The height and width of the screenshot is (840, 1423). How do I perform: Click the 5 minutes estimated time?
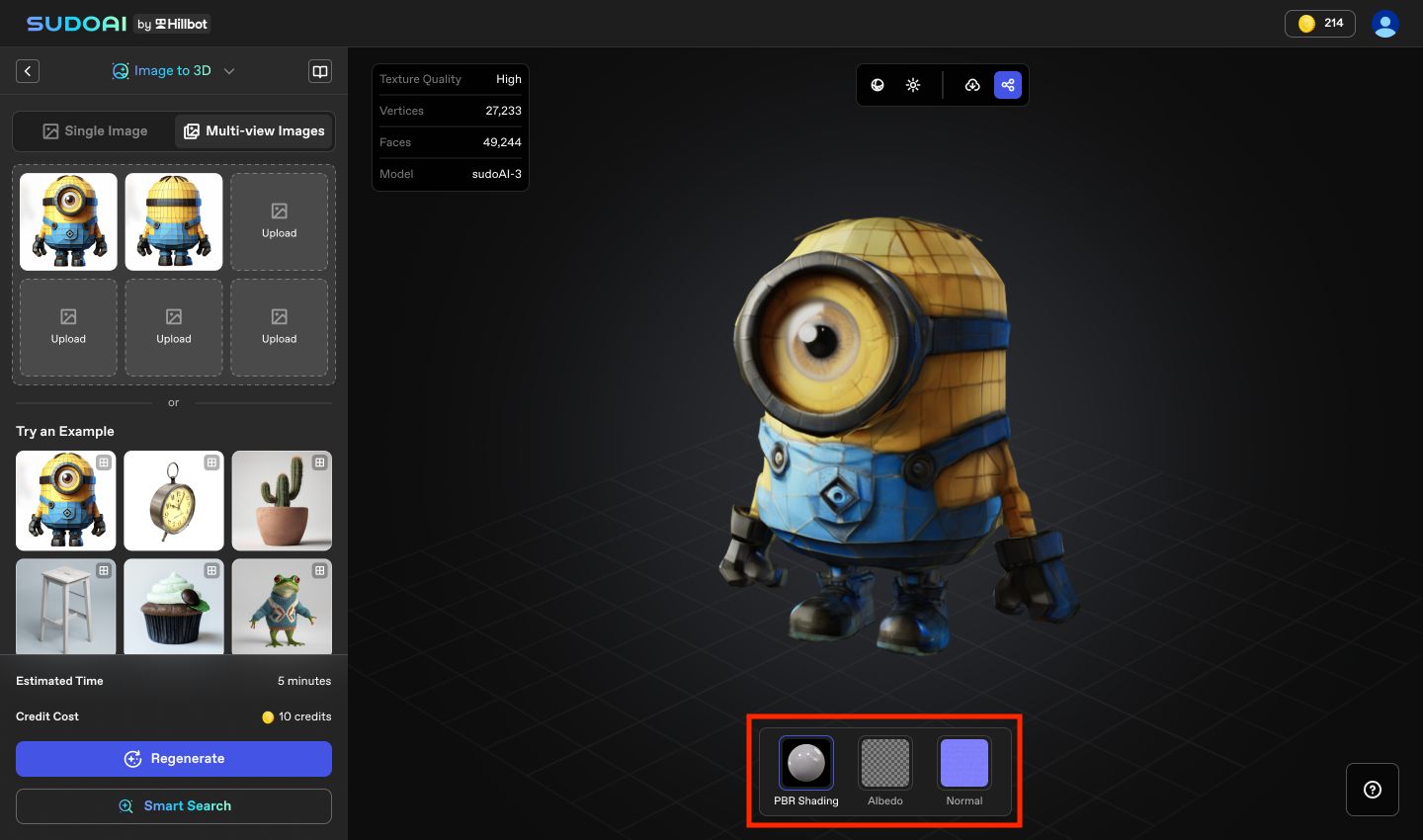(x=304, y=681)
